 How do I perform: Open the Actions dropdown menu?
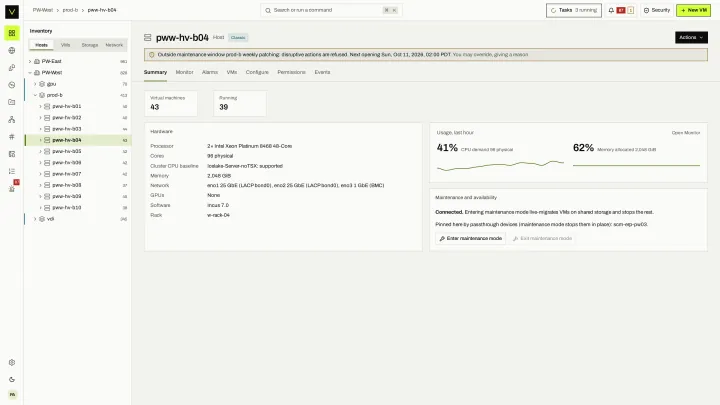click(x=691, y=37)
